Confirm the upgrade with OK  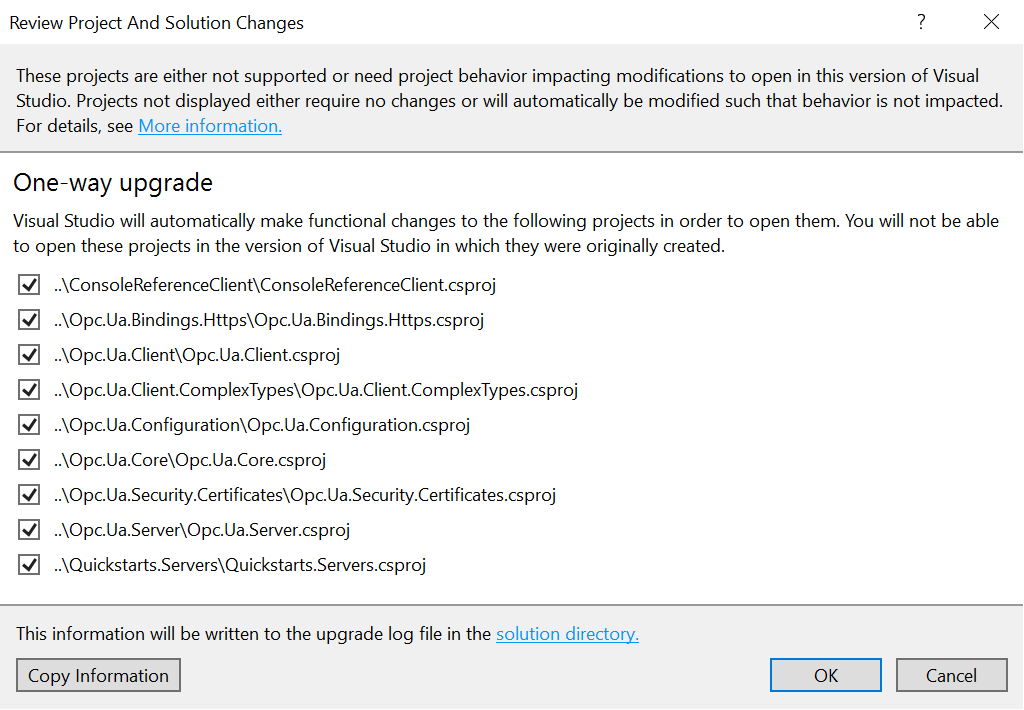(x=825, y=675)
